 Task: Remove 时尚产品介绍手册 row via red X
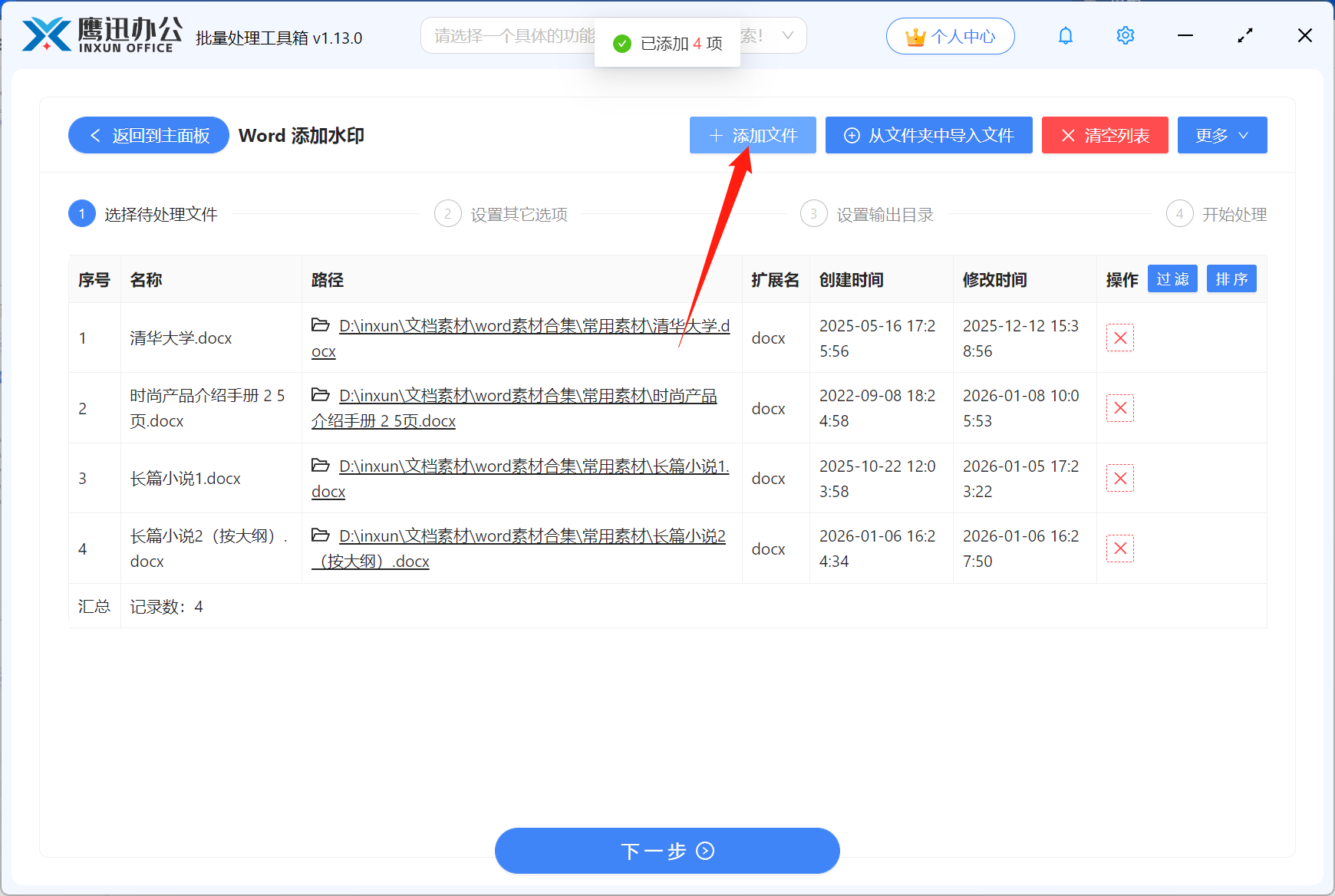1120,407
